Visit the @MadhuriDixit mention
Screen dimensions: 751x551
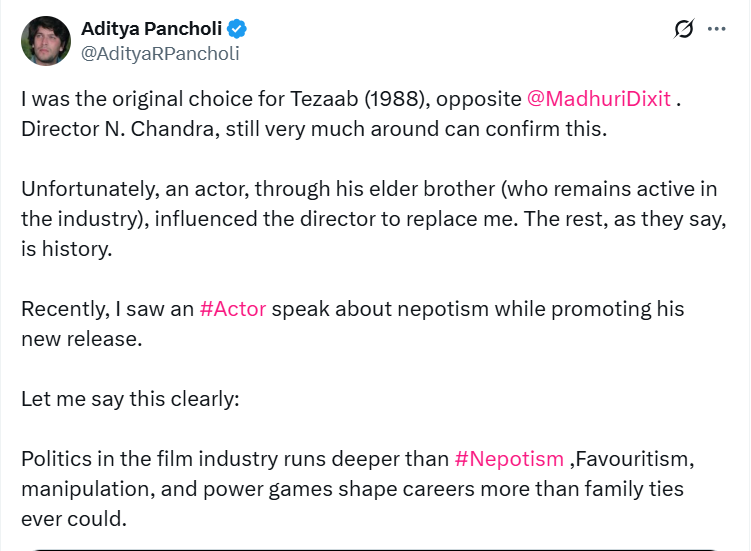[599, 99]
